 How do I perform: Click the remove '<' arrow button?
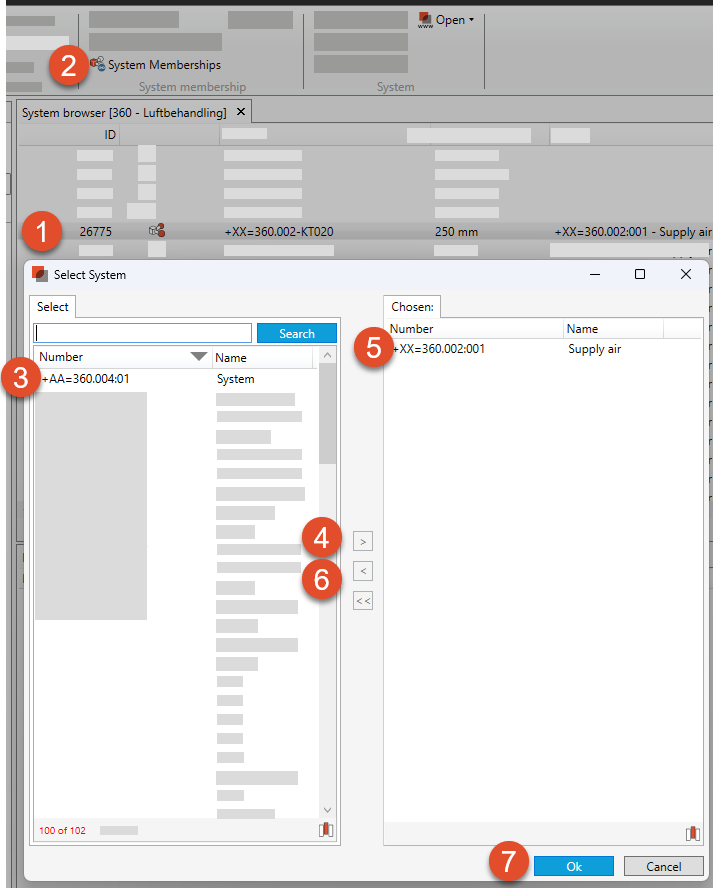(363, 571)
